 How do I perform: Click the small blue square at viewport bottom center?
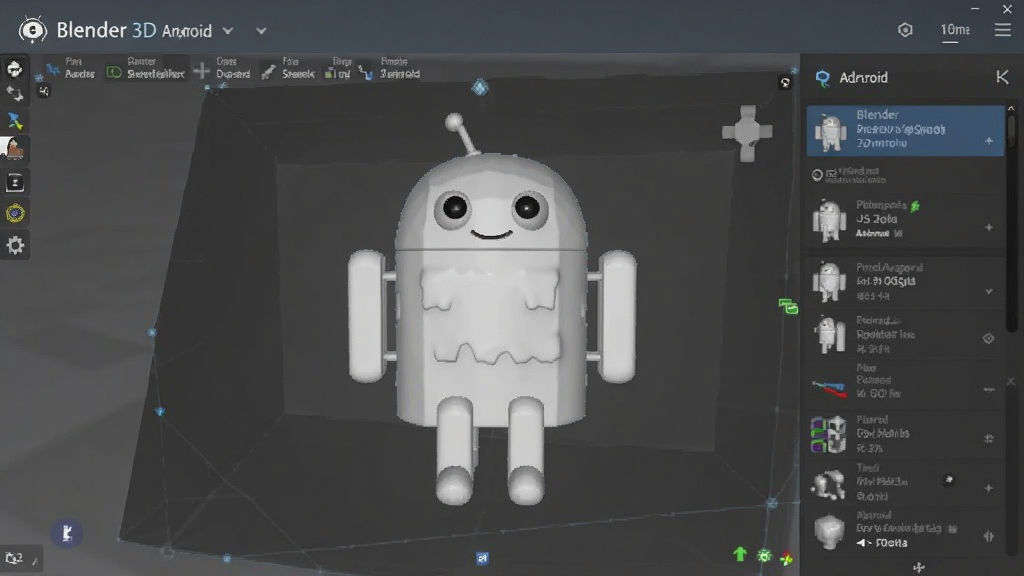coord(482,558)
